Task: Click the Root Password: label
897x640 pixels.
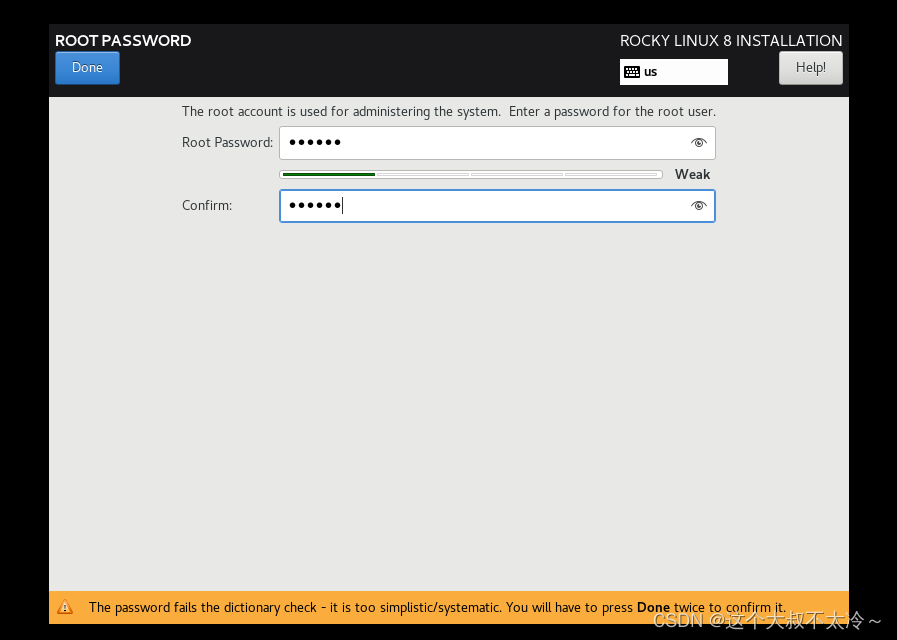Action: (227, 142)
